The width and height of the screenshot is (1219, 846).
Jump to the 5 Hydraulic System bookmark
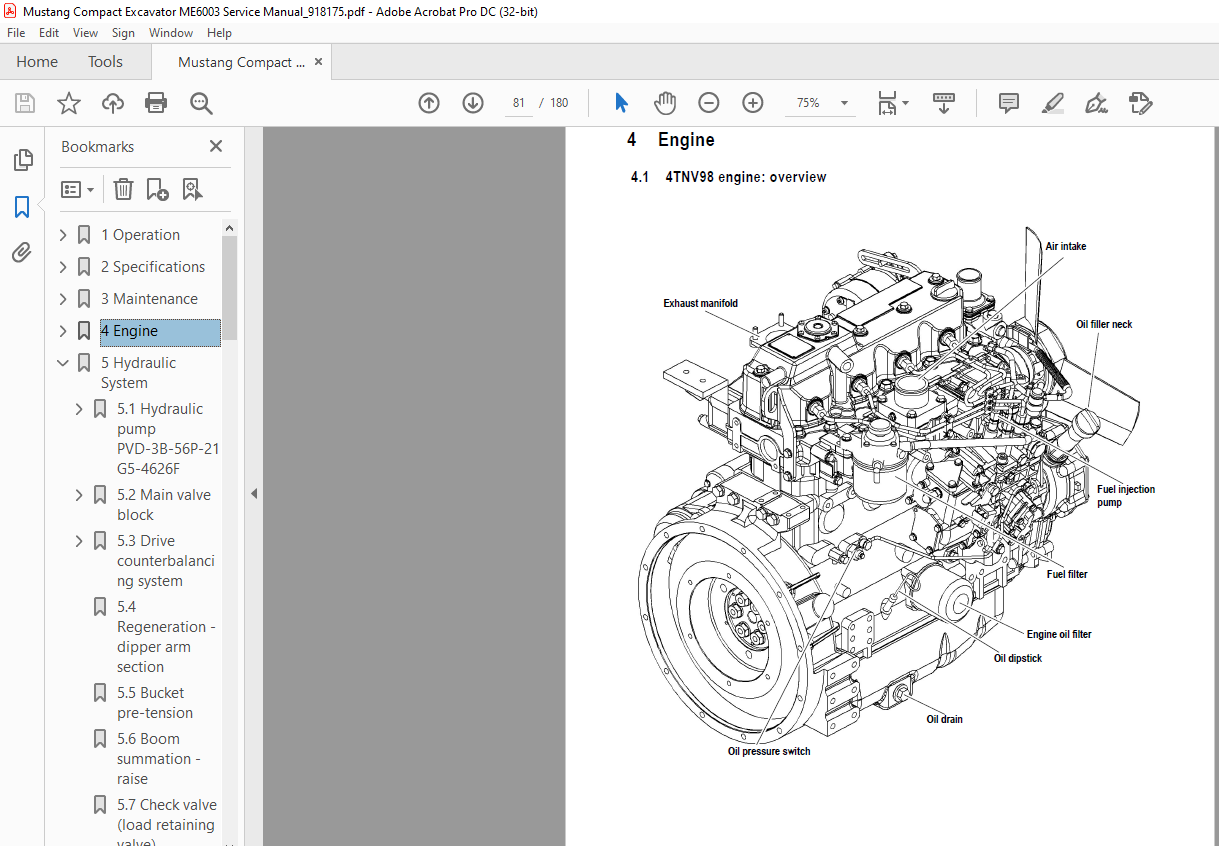coord(138,373)
